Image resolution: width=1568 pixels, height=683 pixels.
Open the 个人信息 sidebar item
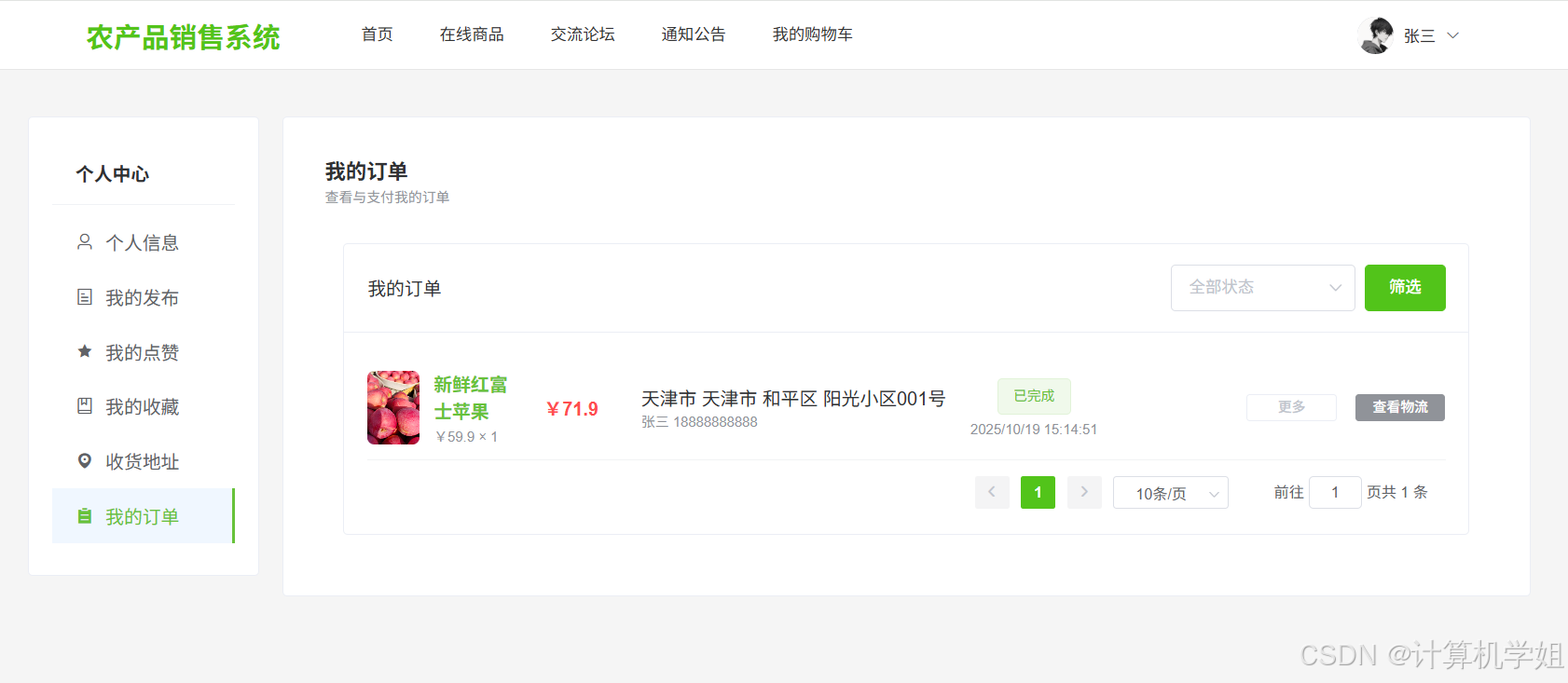[143, 243]
